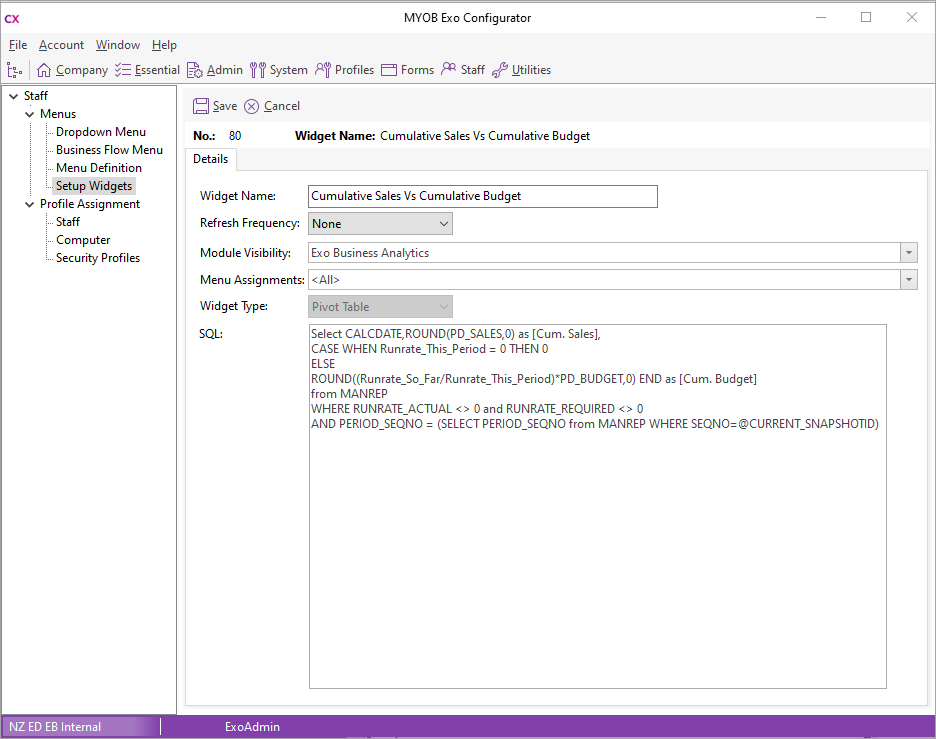Click the tree view icon in toolbar
The width and height of the screenshot is (936, 739).
(x=14, y=70)
